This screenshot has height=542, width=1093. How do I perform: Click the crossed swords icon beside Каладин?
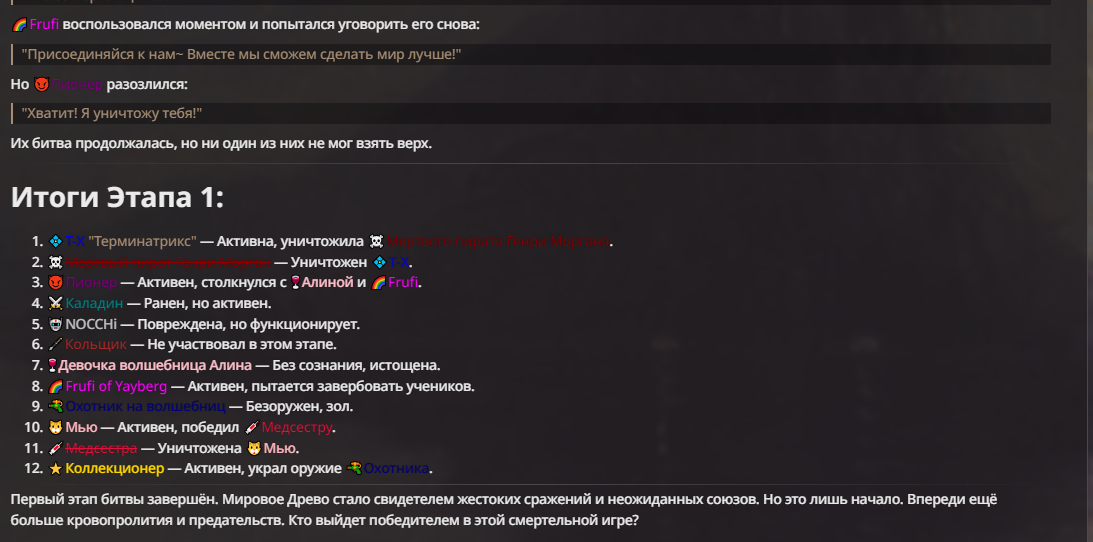(x=55, y=303)
